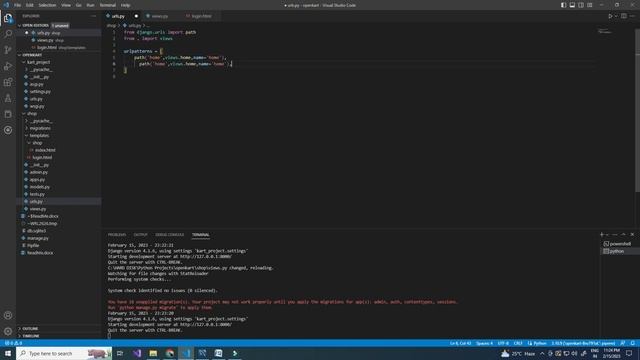The image size is (640, 360).
Task: Open the Help menu
Action: (x=125, y=5)
